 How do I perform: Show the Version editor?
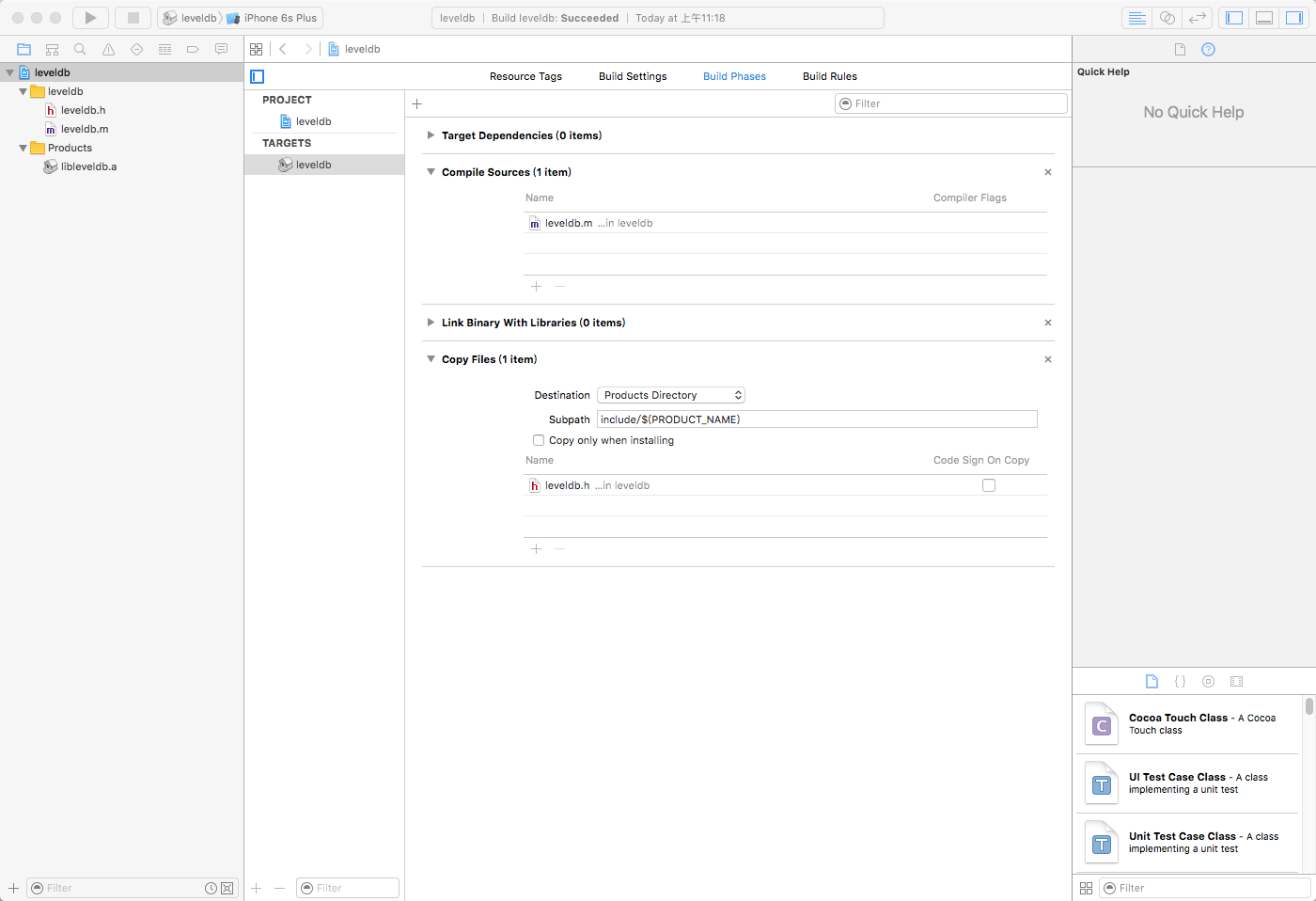coord(1197,18)
